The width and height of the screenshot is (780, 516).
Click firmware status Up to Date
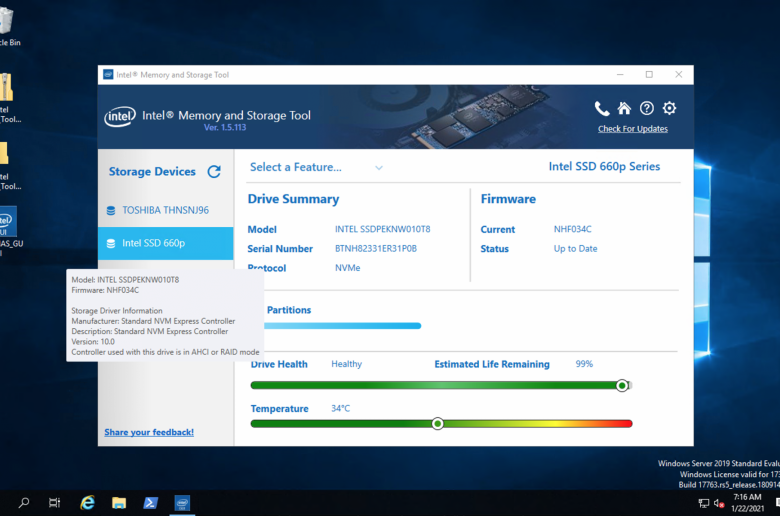576,248
